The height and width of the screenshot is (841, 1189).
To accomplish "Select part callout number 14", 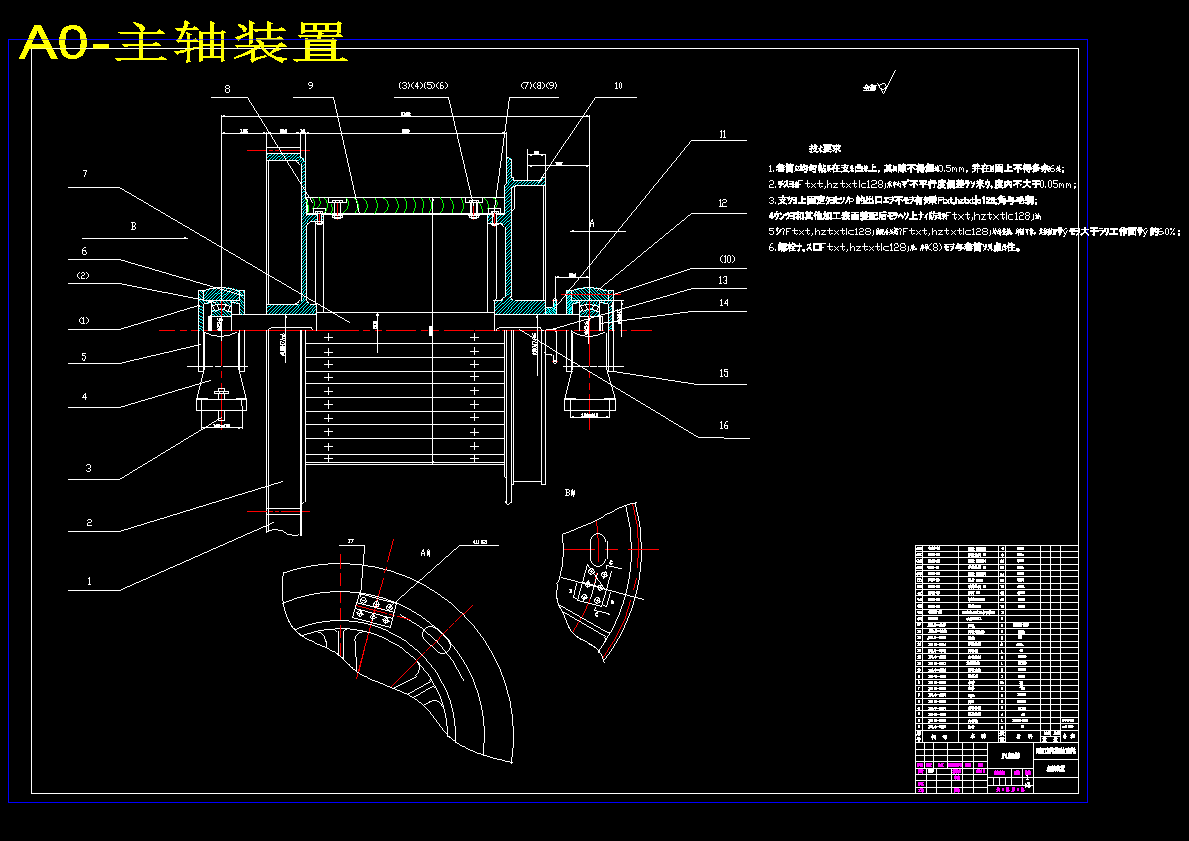I will click(x=723, y=303).
